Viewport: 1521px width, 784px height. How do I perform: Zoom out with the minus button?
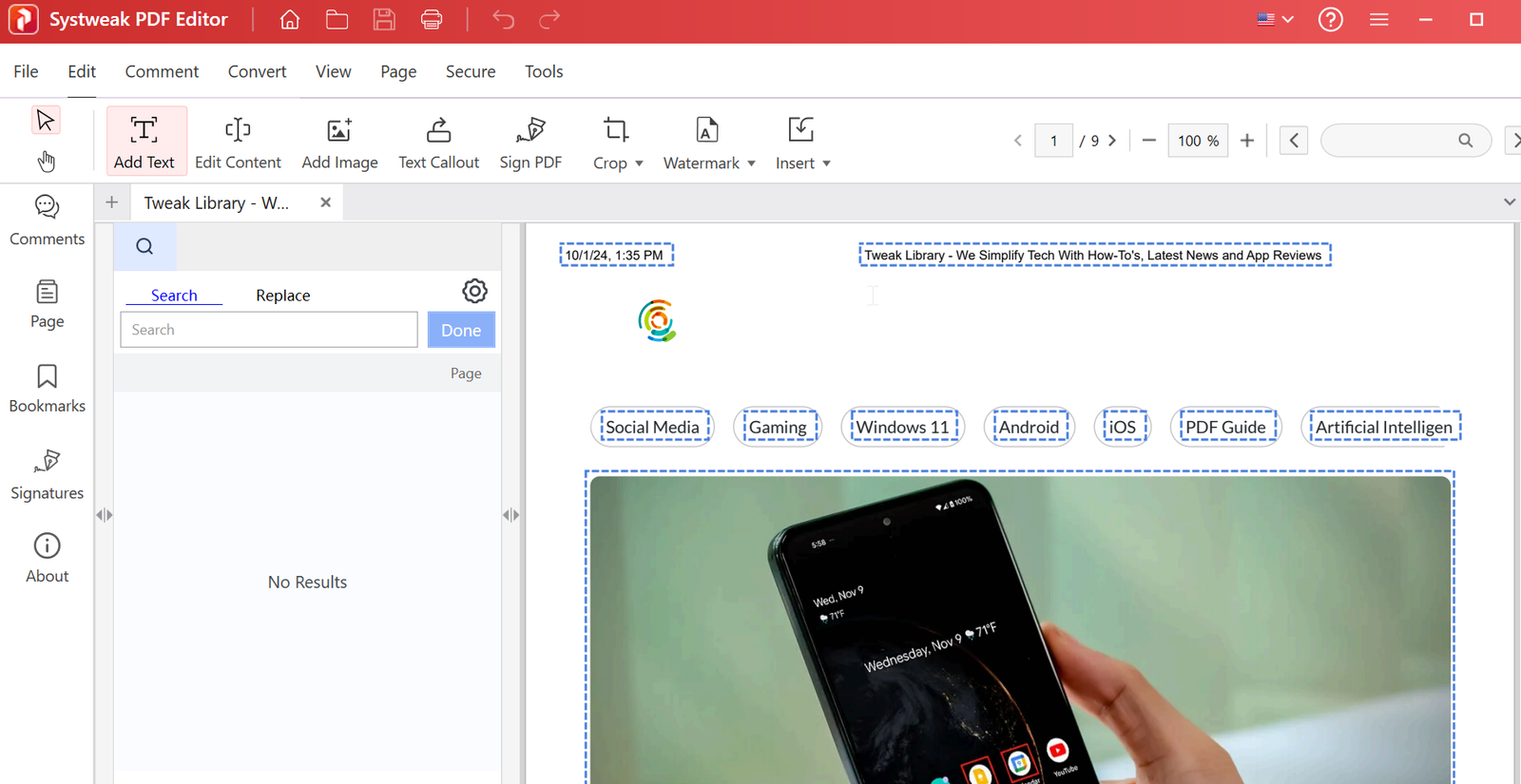1148,141
